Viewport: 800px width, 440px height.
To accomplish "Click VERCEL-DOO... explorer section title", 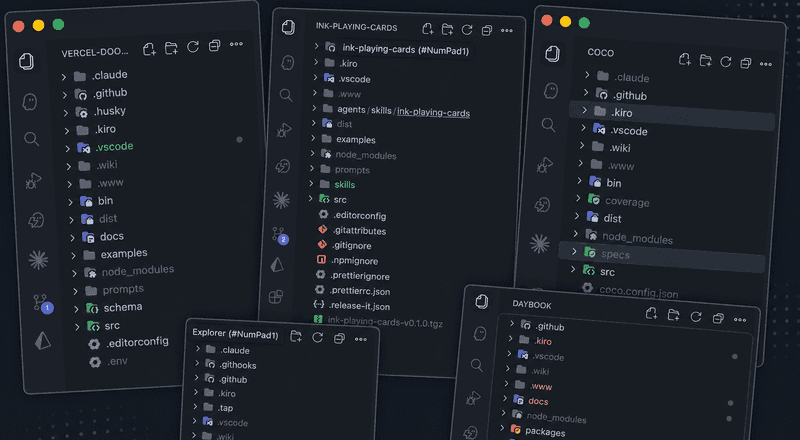I will tap(95, 53).
